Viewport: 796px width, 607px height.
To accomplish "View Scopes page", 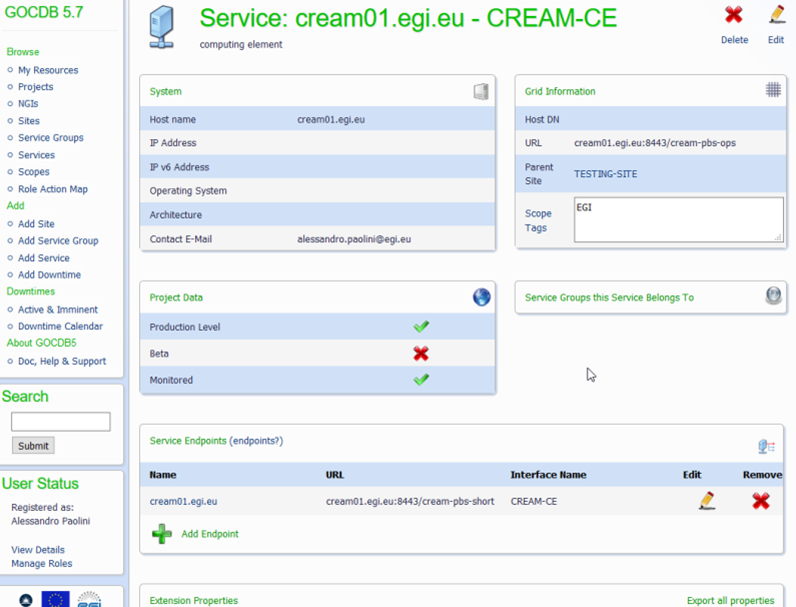I will coord(34,172).
